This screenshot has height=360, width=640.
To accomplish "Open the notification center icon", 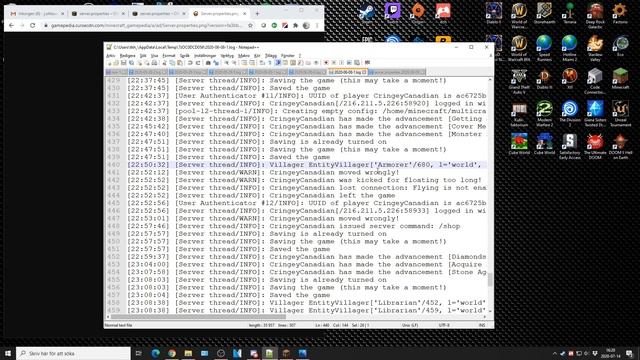I will [630, 353].
